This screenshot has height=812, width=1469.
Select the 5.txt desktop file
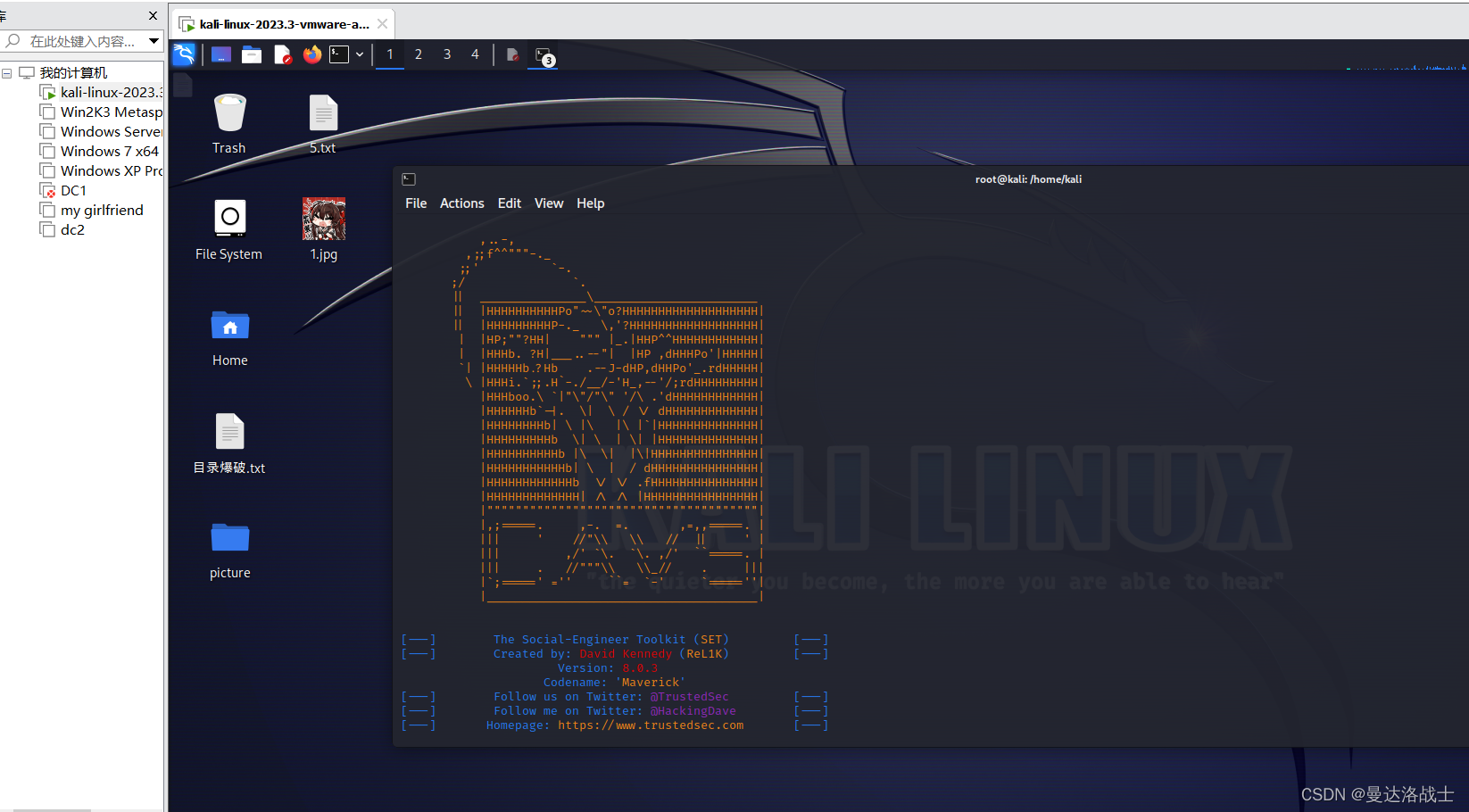pyautogui.click(x=323, y=124)
